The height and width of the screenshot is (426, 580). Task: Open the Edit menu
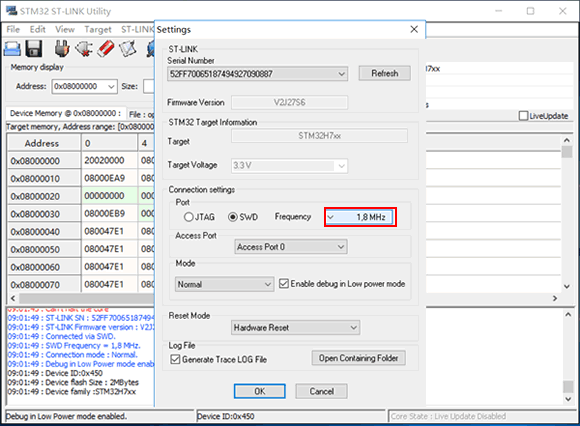(x=37, y=29)
